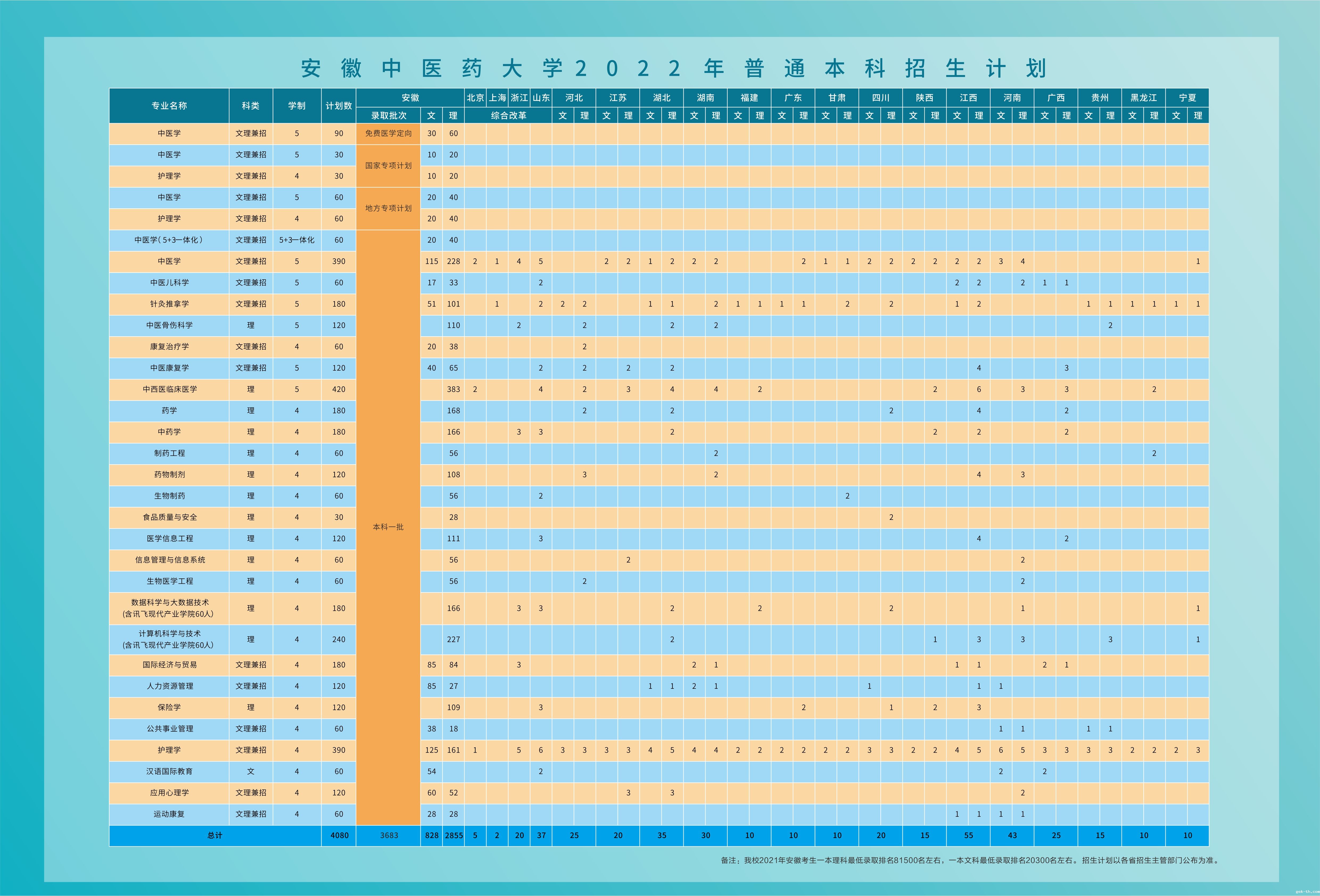Click the 免费医学定向 batch cell

point(389,134)
